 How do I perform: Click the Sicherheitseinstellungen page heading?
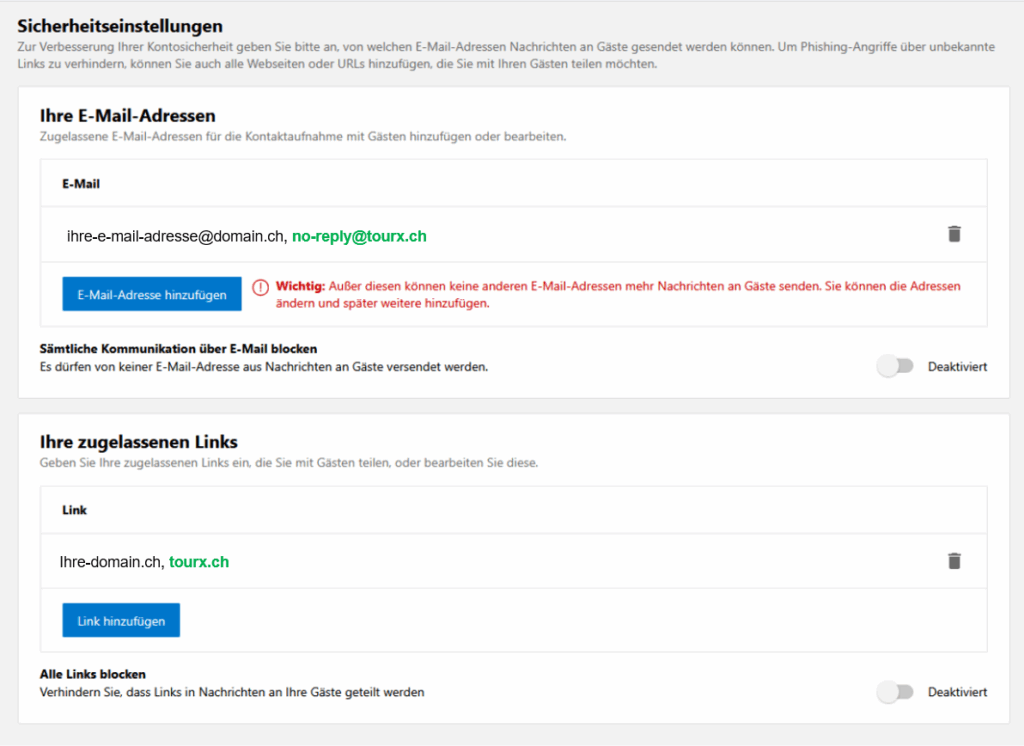pyautogui.click(x=120, y=26)
